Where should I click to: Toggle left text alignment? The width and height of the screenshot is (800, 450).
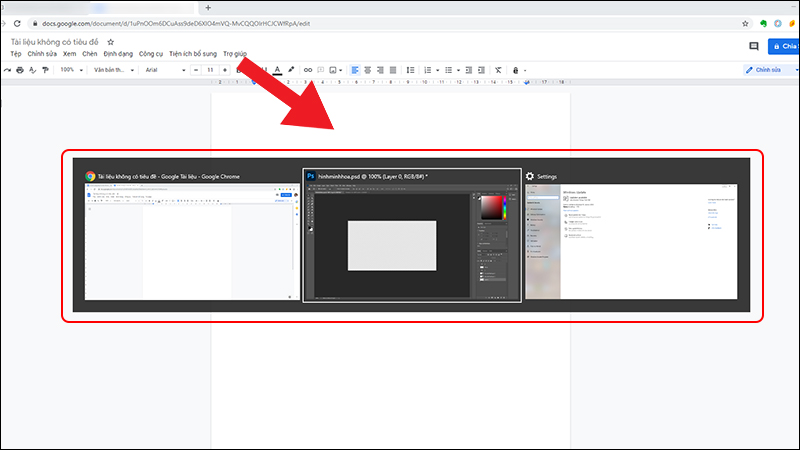point(354,70)
